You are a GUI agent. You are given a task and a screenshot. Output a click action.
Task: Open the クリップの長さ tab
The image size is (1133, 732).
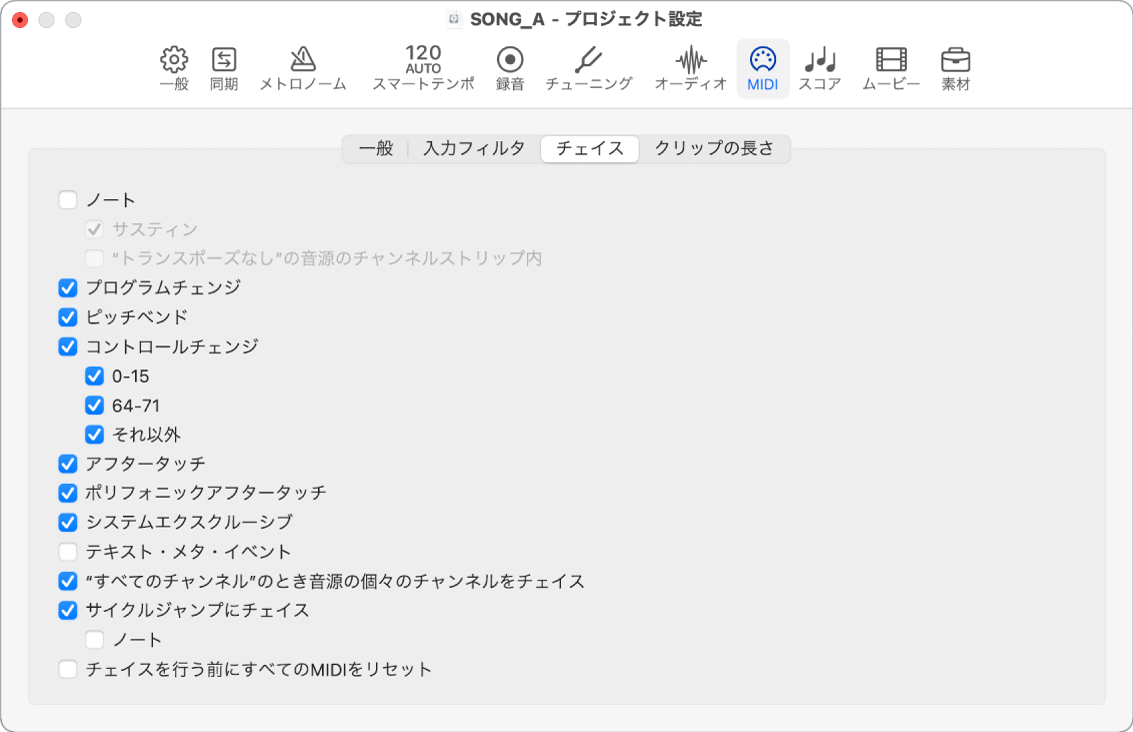(714, 146)
